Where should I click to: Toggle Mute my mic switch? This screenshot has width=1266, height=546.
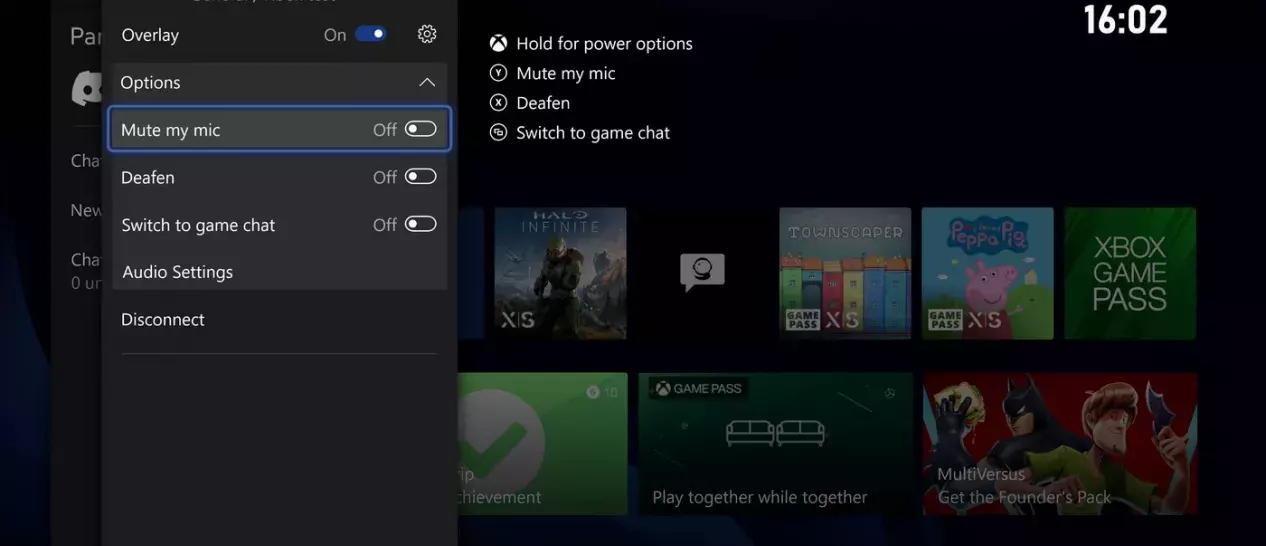pos(420,129)
